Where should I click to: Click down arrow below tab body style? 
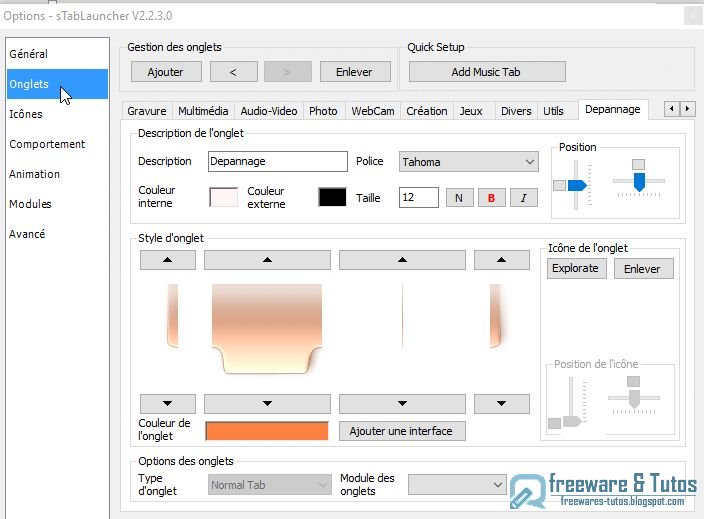point(268,404)
